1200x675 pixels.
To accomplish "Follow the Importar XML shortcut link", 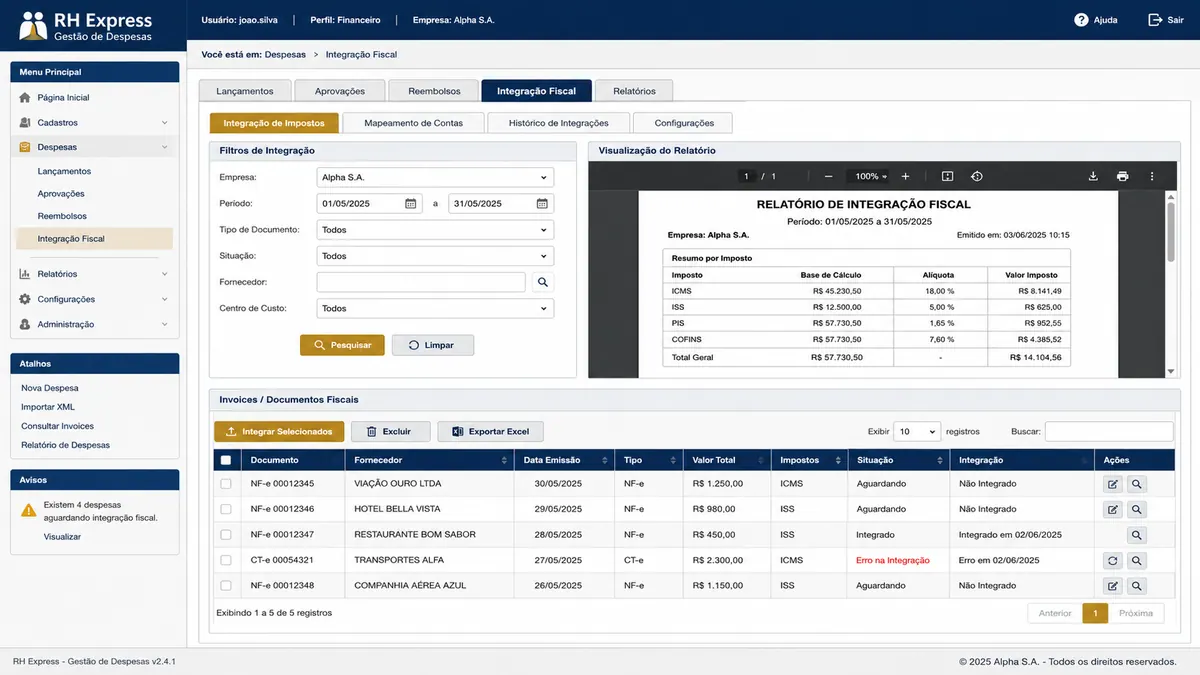I will point(50,407).
